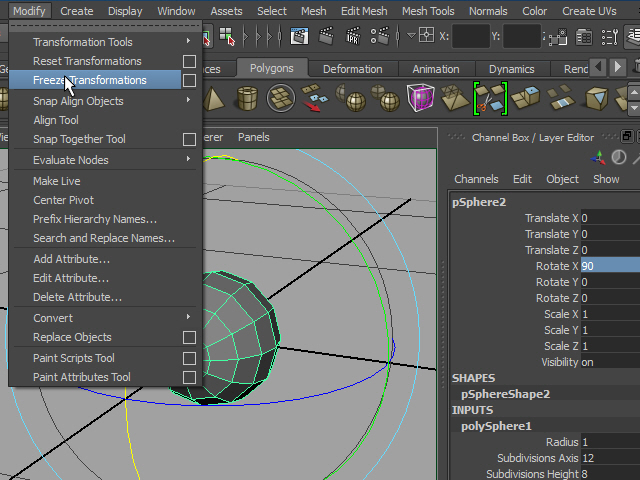Open the Edit Mesh menu
The image size is (640, 480).
tap(364, 11)
